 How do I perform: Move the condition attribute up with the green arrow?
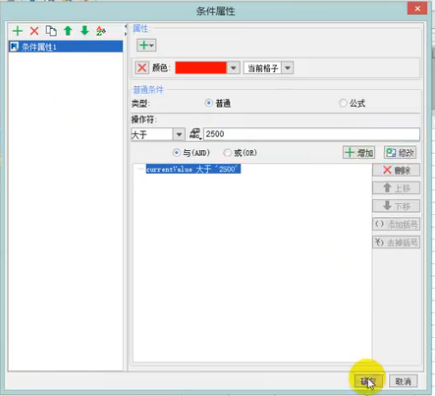pos(68,31)
